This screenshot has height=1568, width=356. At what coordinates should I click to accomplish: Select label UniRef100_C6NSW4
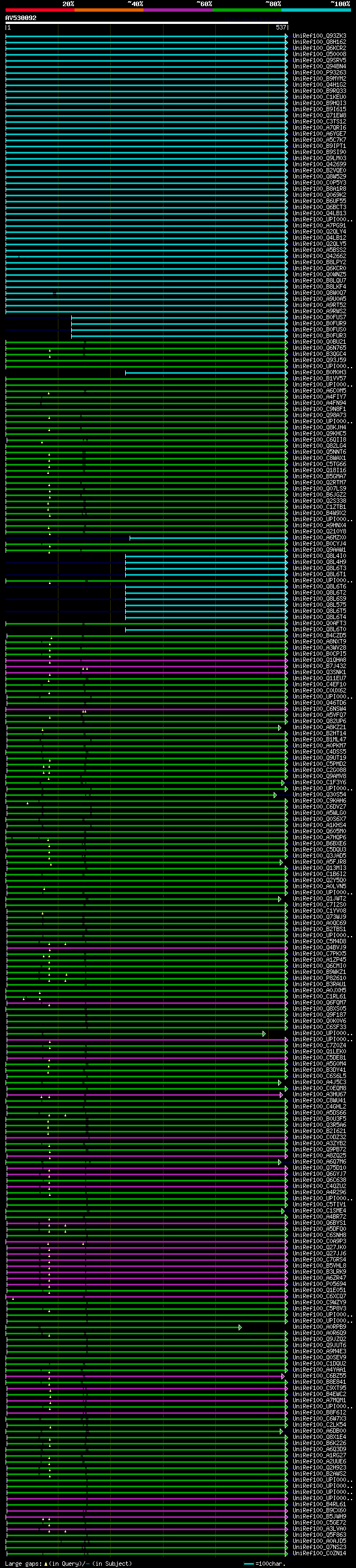[x=319, y=709]
